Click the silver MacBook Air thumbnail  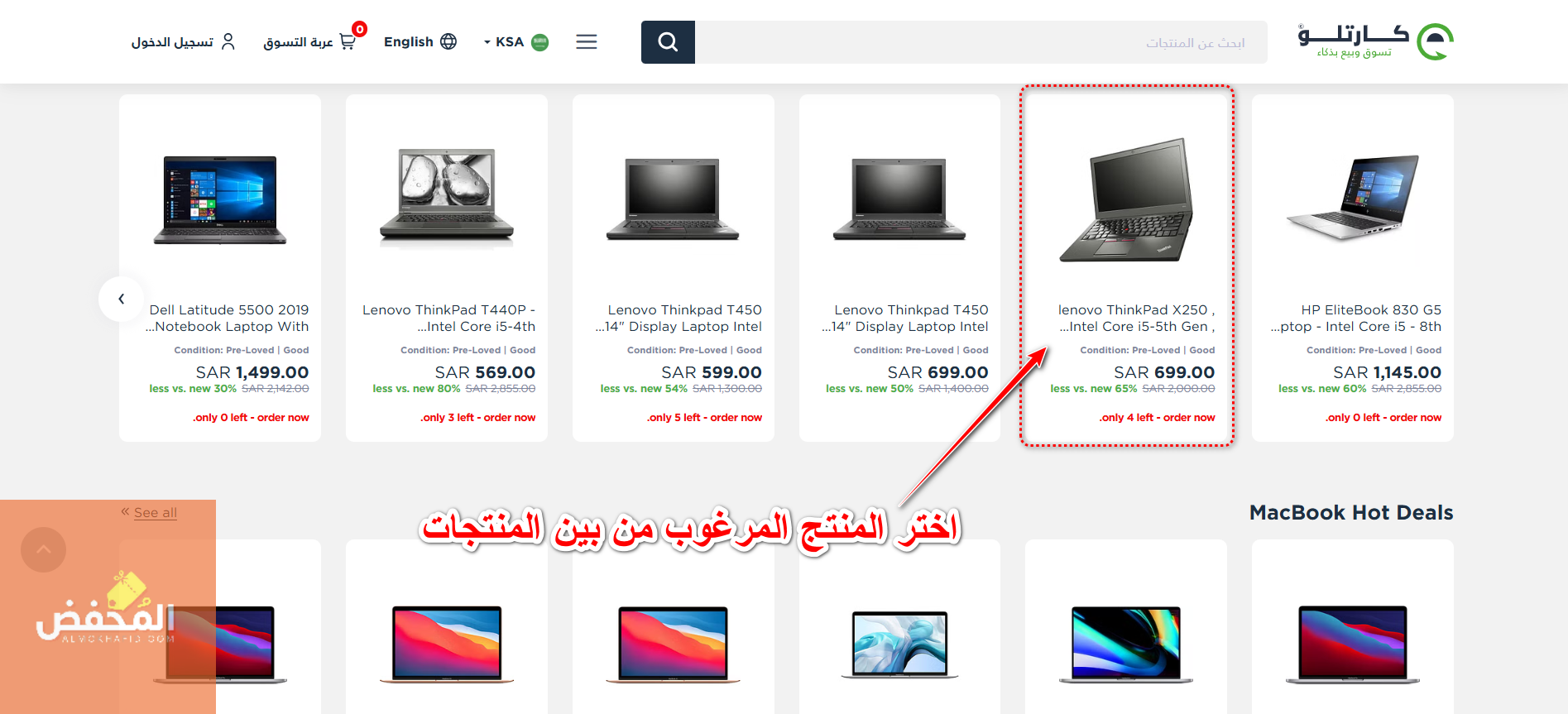tap(900, 645)
